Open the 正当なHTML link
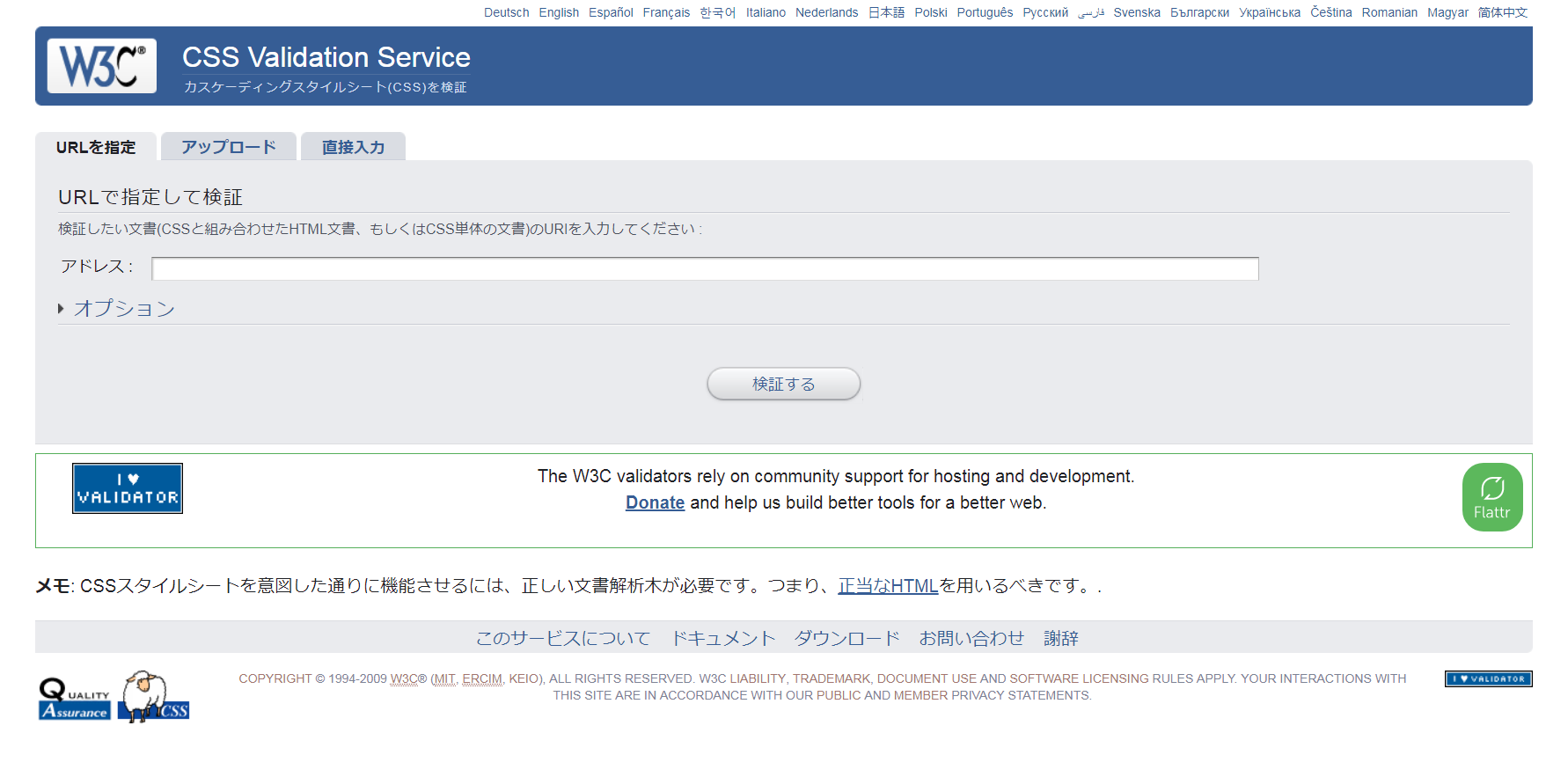Image resolution: width=1568 pixels, height=777 pixels. (888, 585)
